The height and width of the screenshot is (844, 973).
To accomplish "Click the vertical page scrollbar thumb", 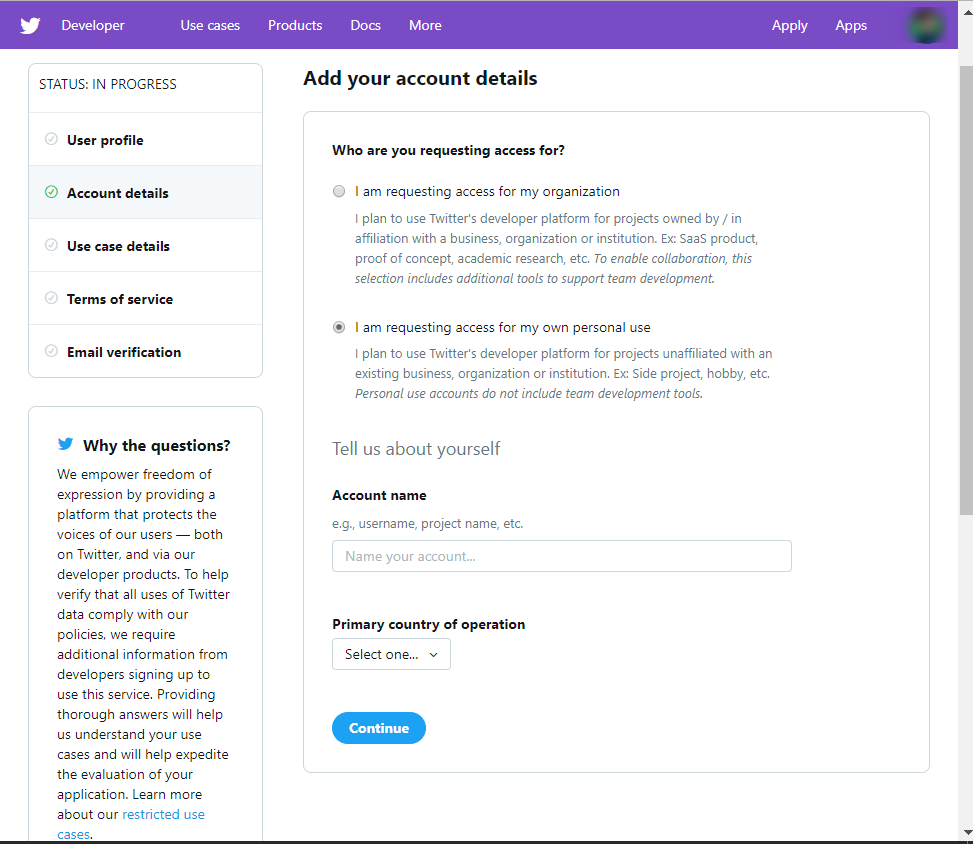I will pyautogui.click(x=965, y=290).
